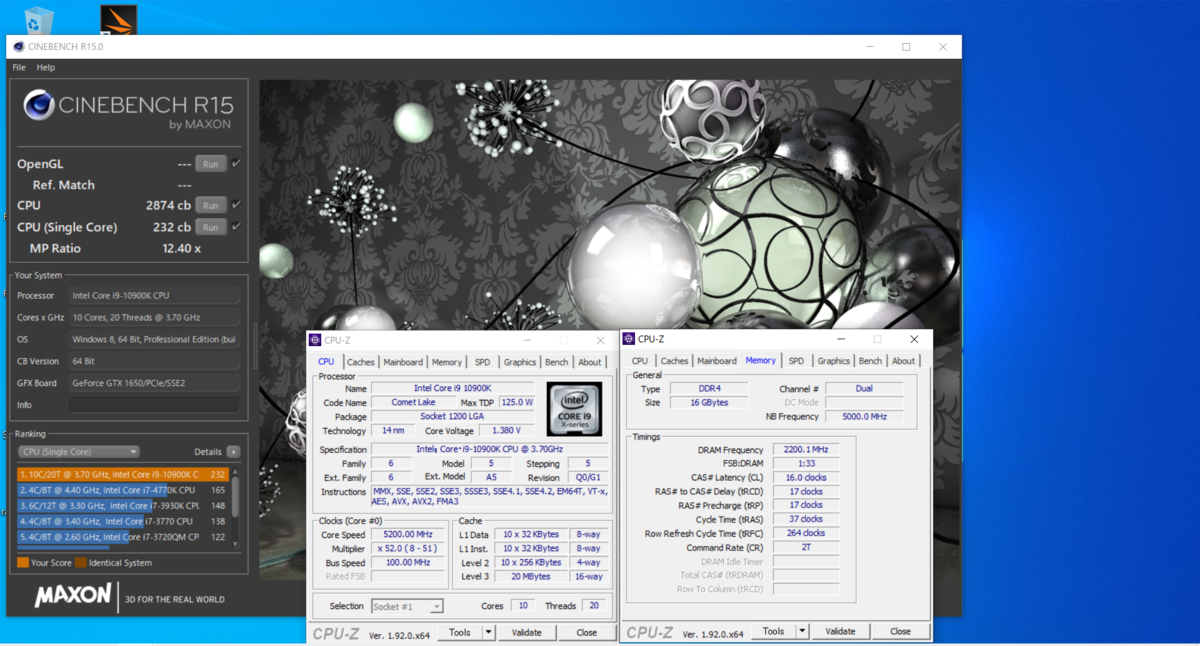Click the GFX Board value GeForce GTX 1650
Image resolution: width=1200 pixels, height=646 pixels.
point(154,383)
